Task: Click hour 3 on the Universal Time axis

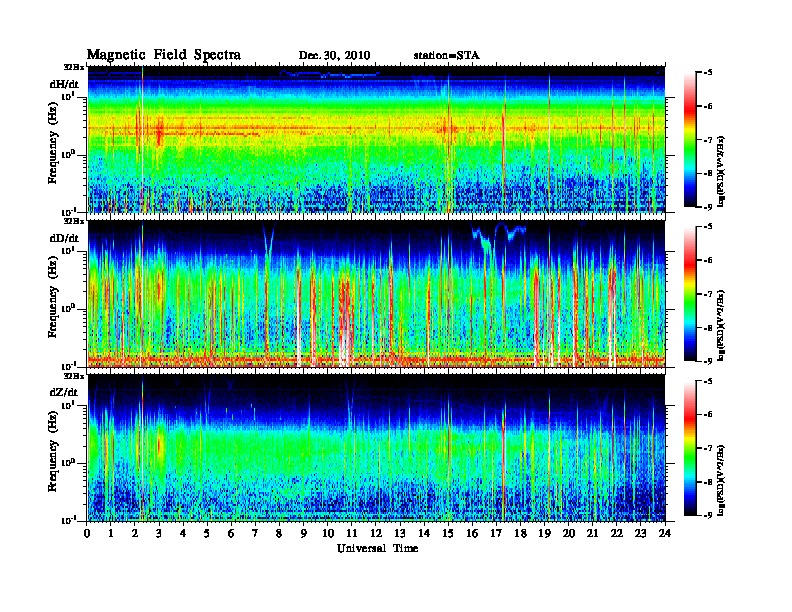Action: [159, 533]
